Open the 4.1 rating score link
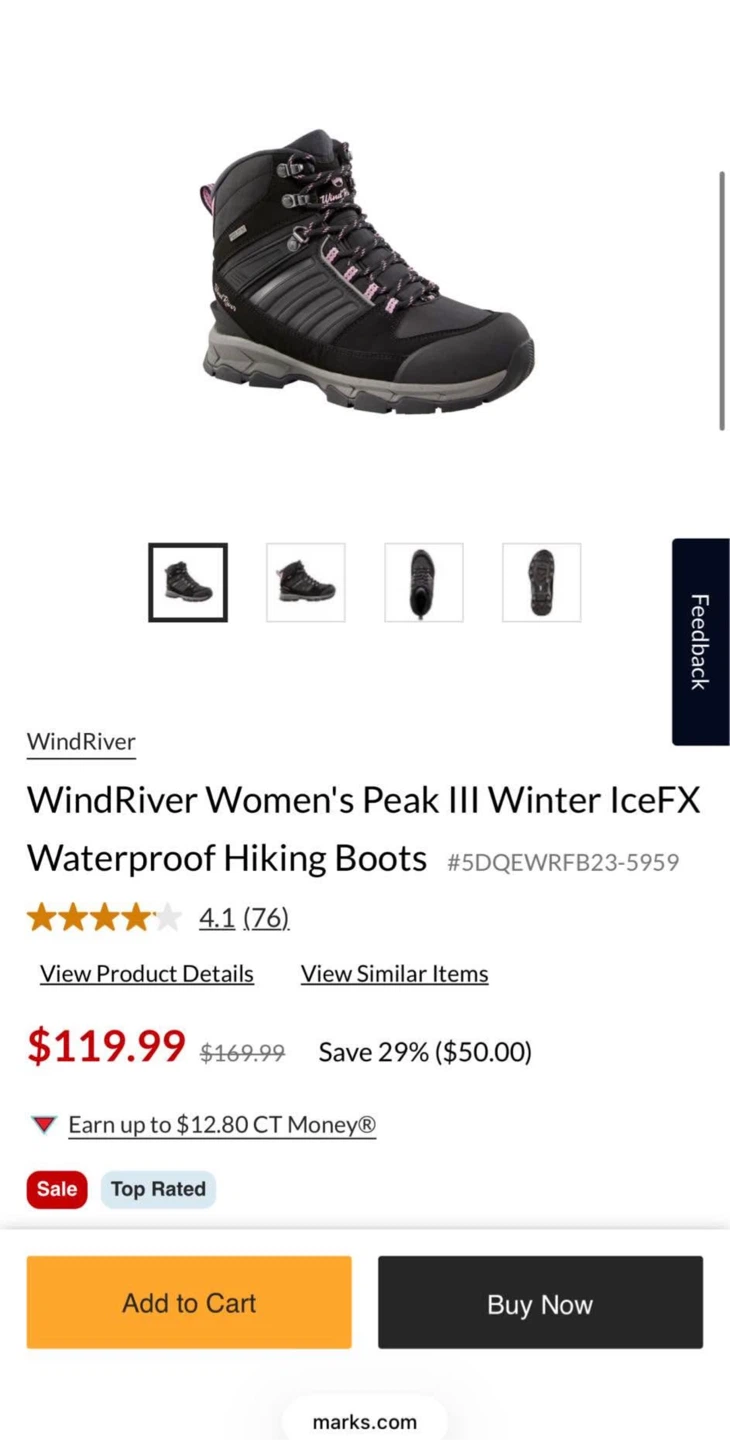730x1440 pixels. click(217, 917)
